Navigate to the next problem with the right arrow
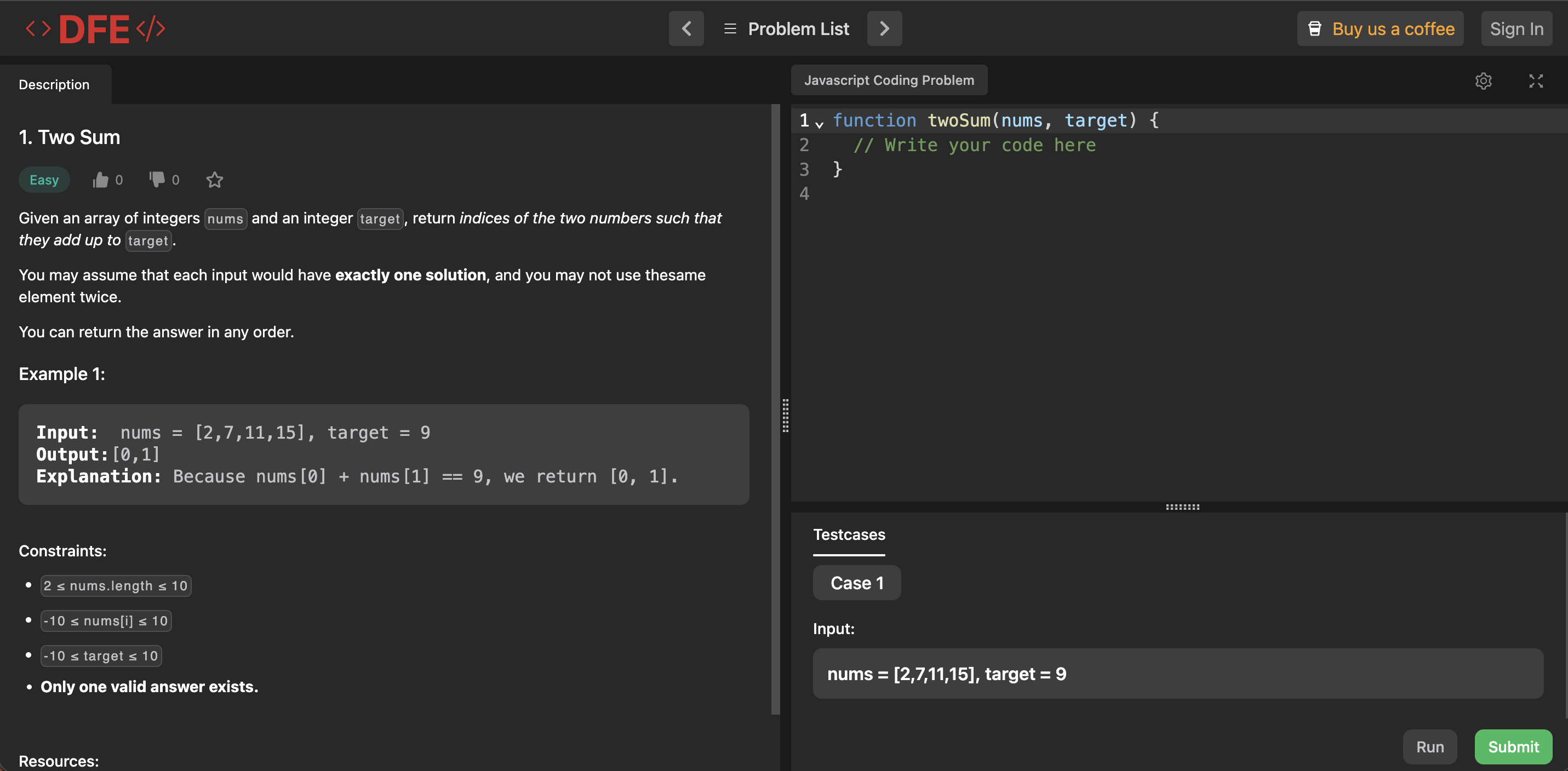Image resolution: width=1568 pixels, height=771 pixels. point(884,28)
